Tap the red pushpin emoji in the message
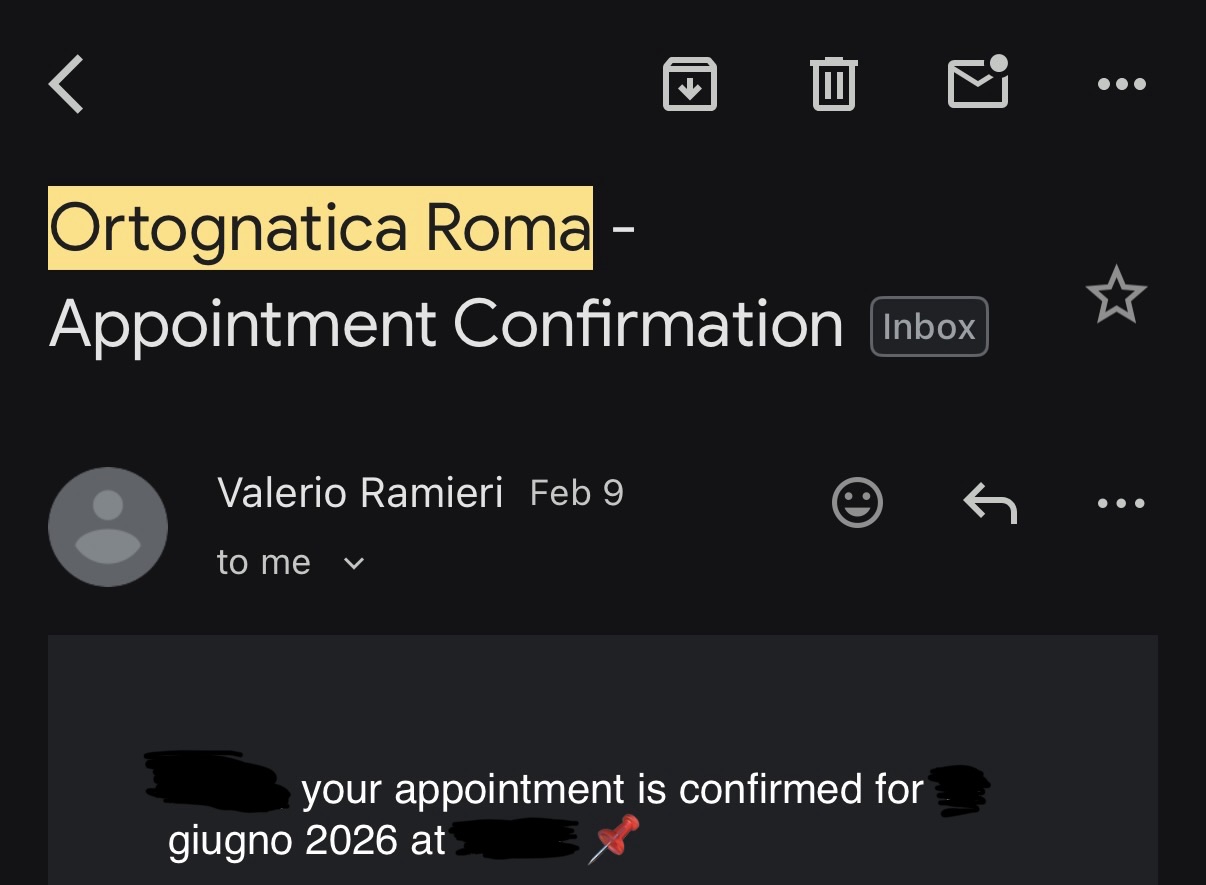1206x885 pixels. 612,838
